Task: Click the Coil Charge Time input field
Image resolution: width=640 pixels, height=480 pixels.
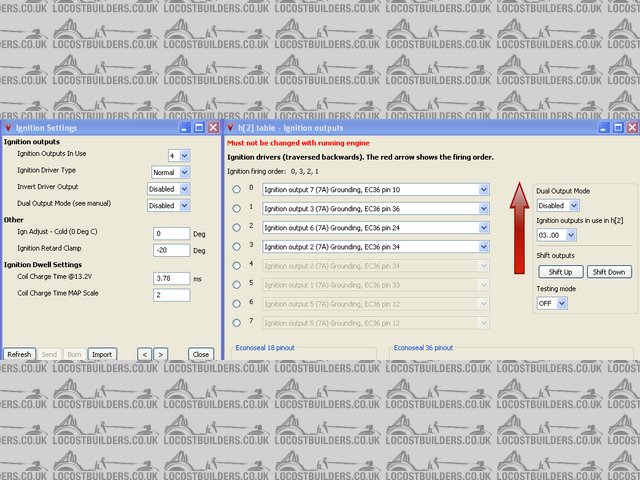Action: 171,278
